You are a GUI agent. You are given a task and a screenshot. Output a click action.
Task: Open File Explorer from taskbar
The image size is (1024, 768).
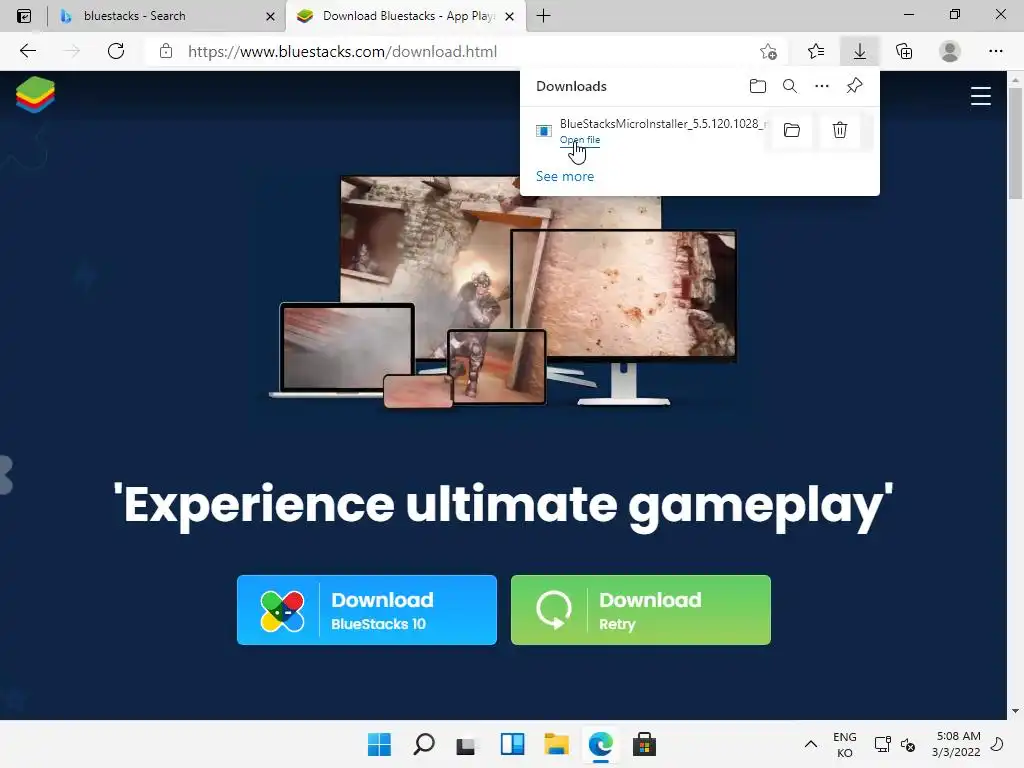(556, 744)
